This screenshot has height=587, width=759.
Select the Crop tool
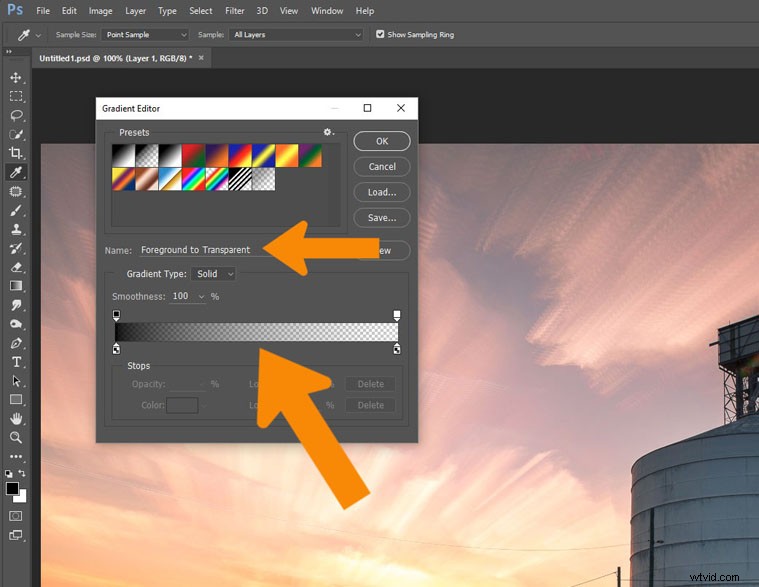tap(15, 153)
